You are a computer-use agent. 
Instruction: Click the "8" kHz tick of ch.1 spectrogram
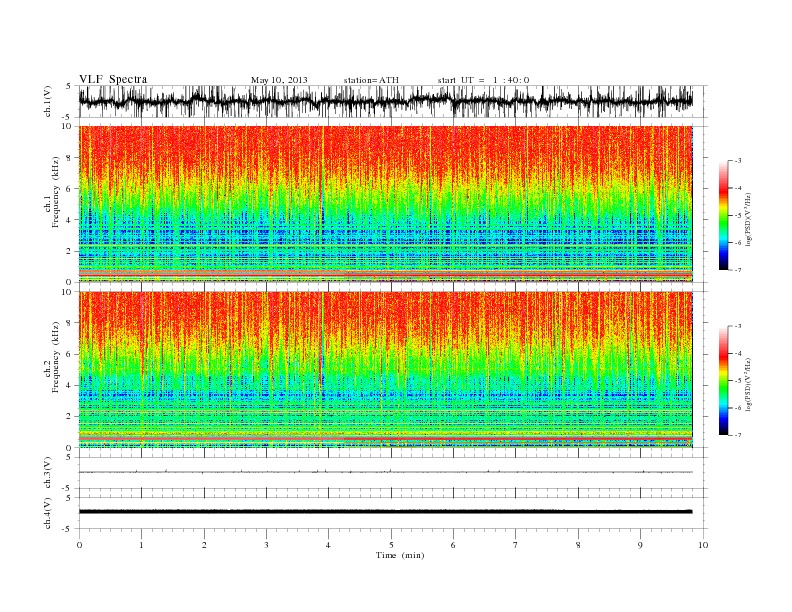pyautogui.click(x=70, y=158)
